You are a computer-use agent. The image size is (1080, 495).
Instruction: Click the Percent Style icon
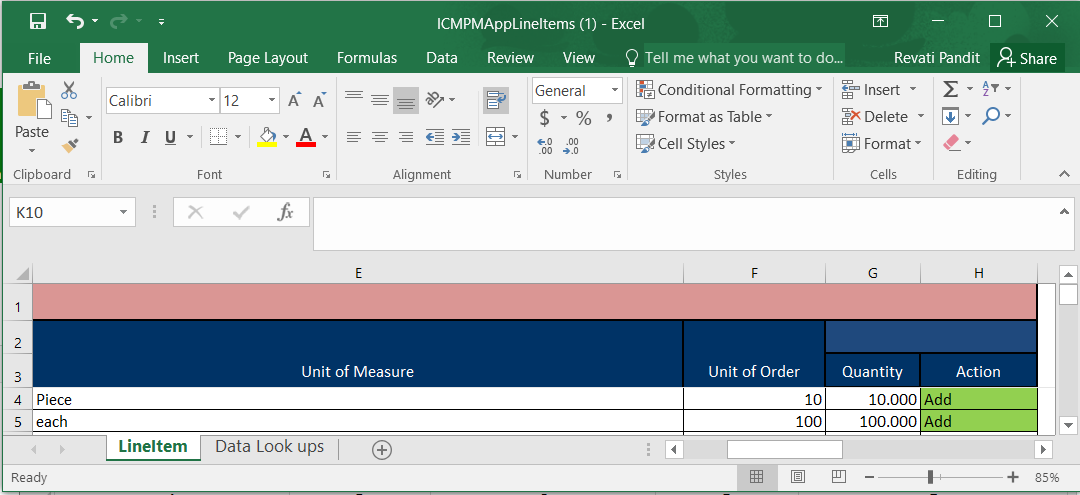(583, 118)
